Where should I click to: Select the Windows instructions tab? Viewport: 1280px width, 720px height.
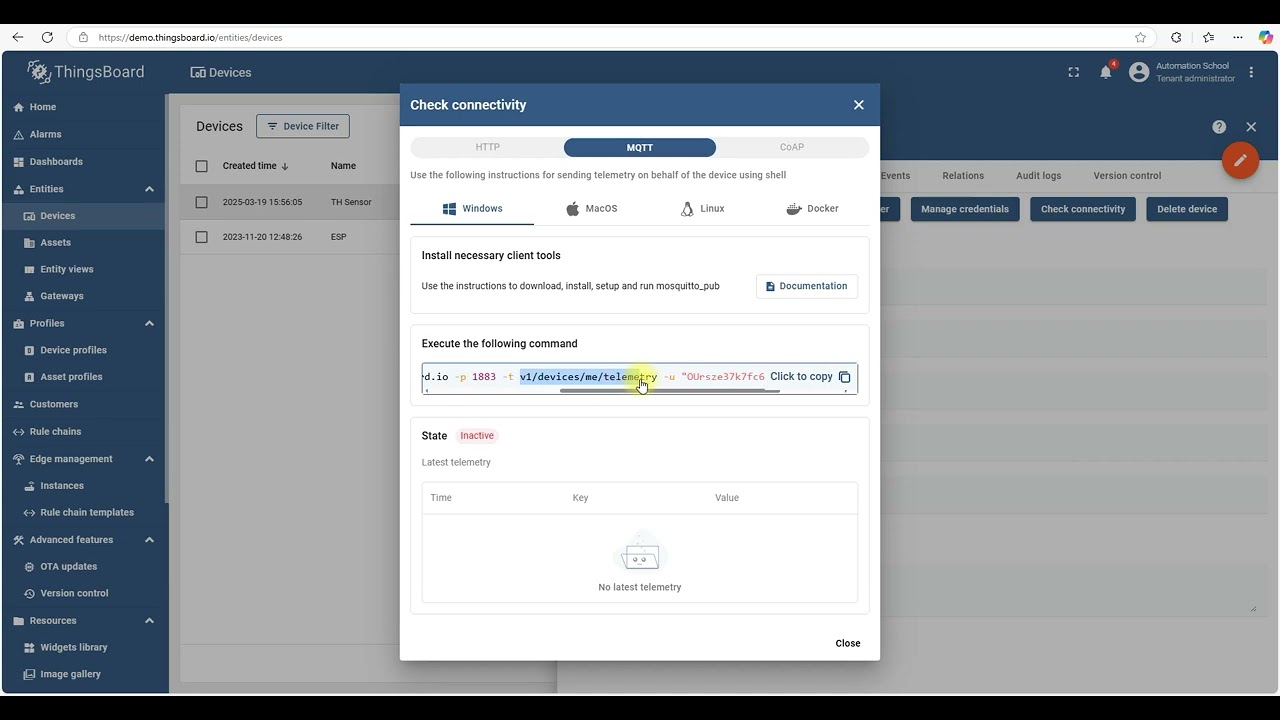(472, 209)
